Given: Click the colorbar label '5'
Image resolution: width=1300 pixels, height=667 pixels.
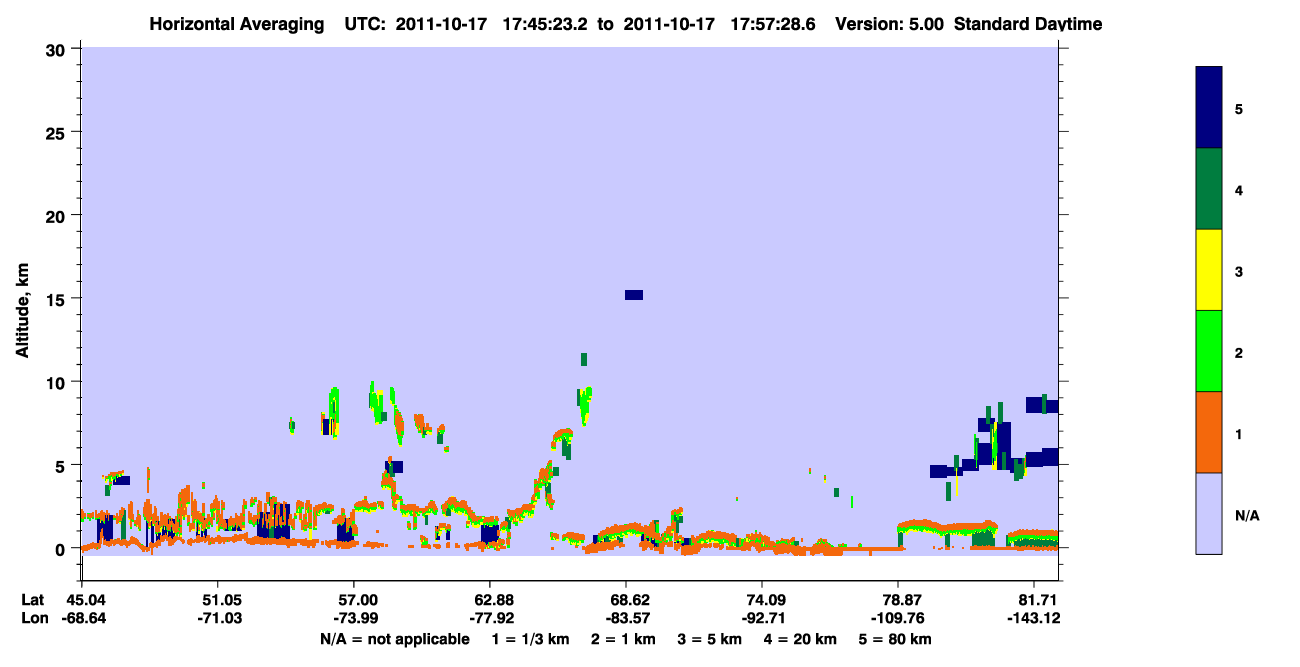Looking at the screenshot, I should click(1239, 108).
